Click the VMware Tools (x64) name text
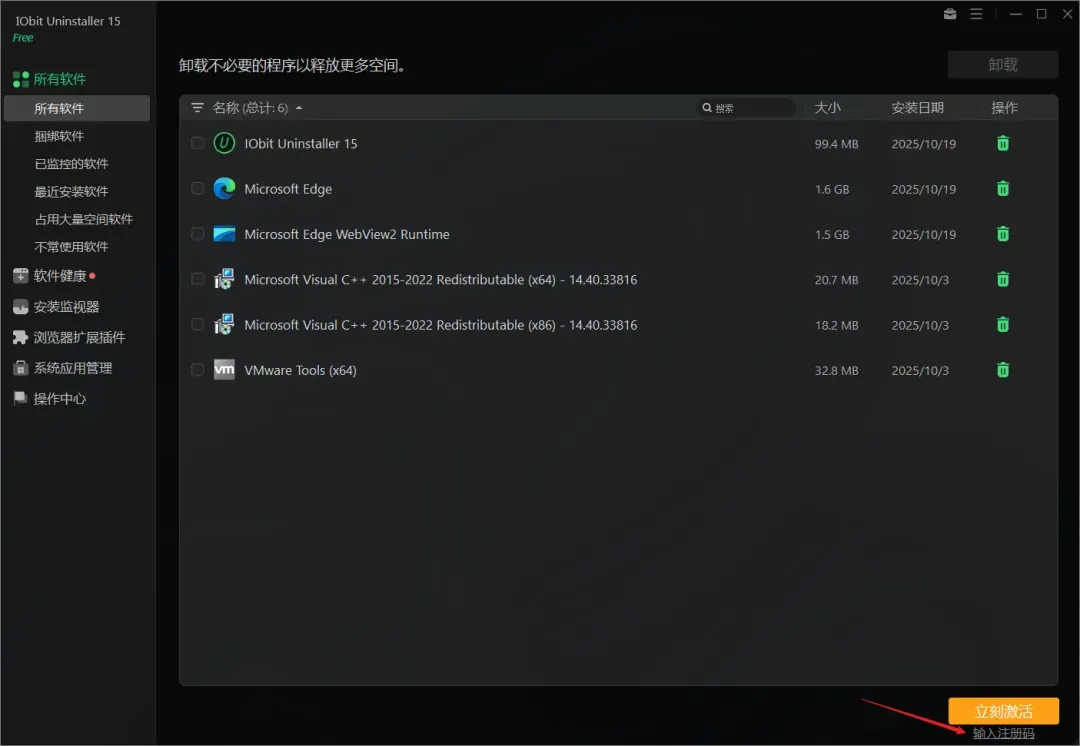 [x=300, y=371]
